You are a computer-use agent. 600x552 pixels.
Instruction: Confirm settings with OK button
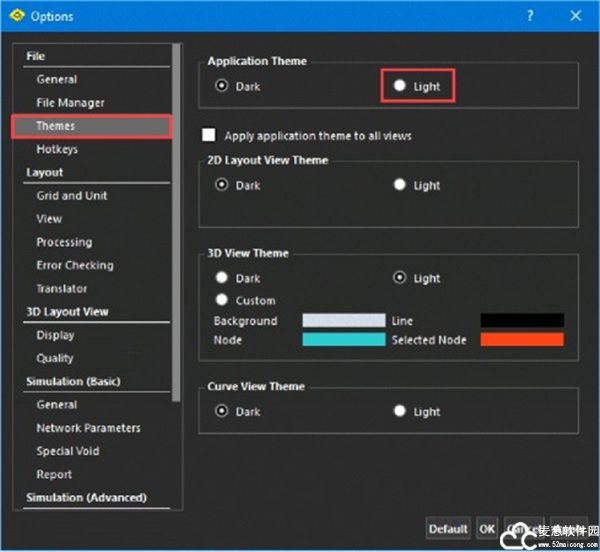(487, 528)
